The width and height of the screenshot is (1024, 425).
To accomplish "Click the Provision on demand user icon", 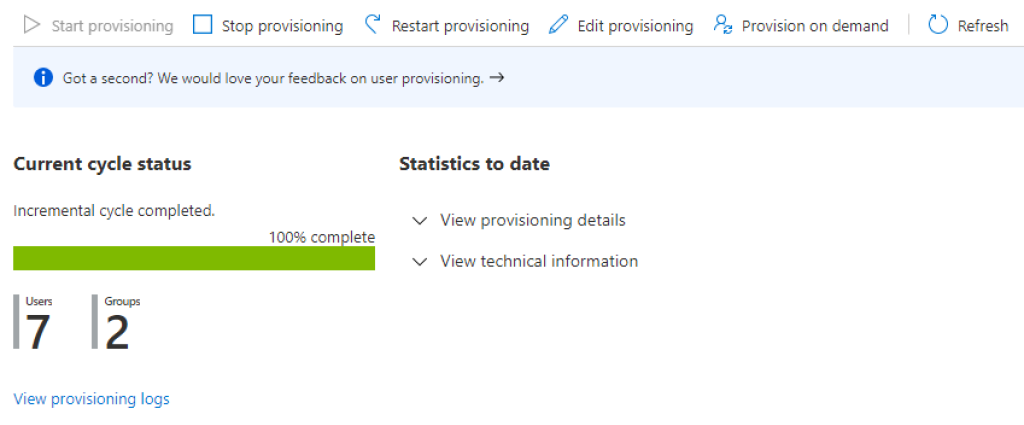I will 723,26.
